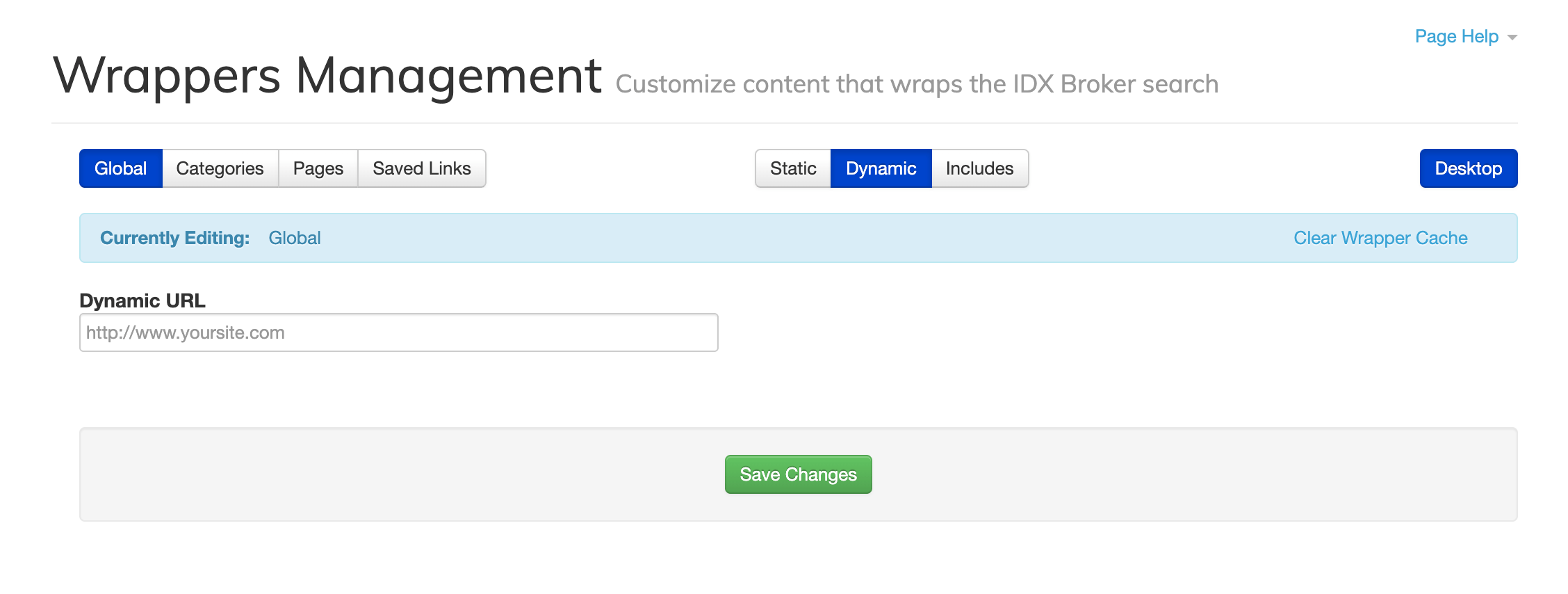
Task: Clear the wrapper cache
Action: tap(1380, 238)
